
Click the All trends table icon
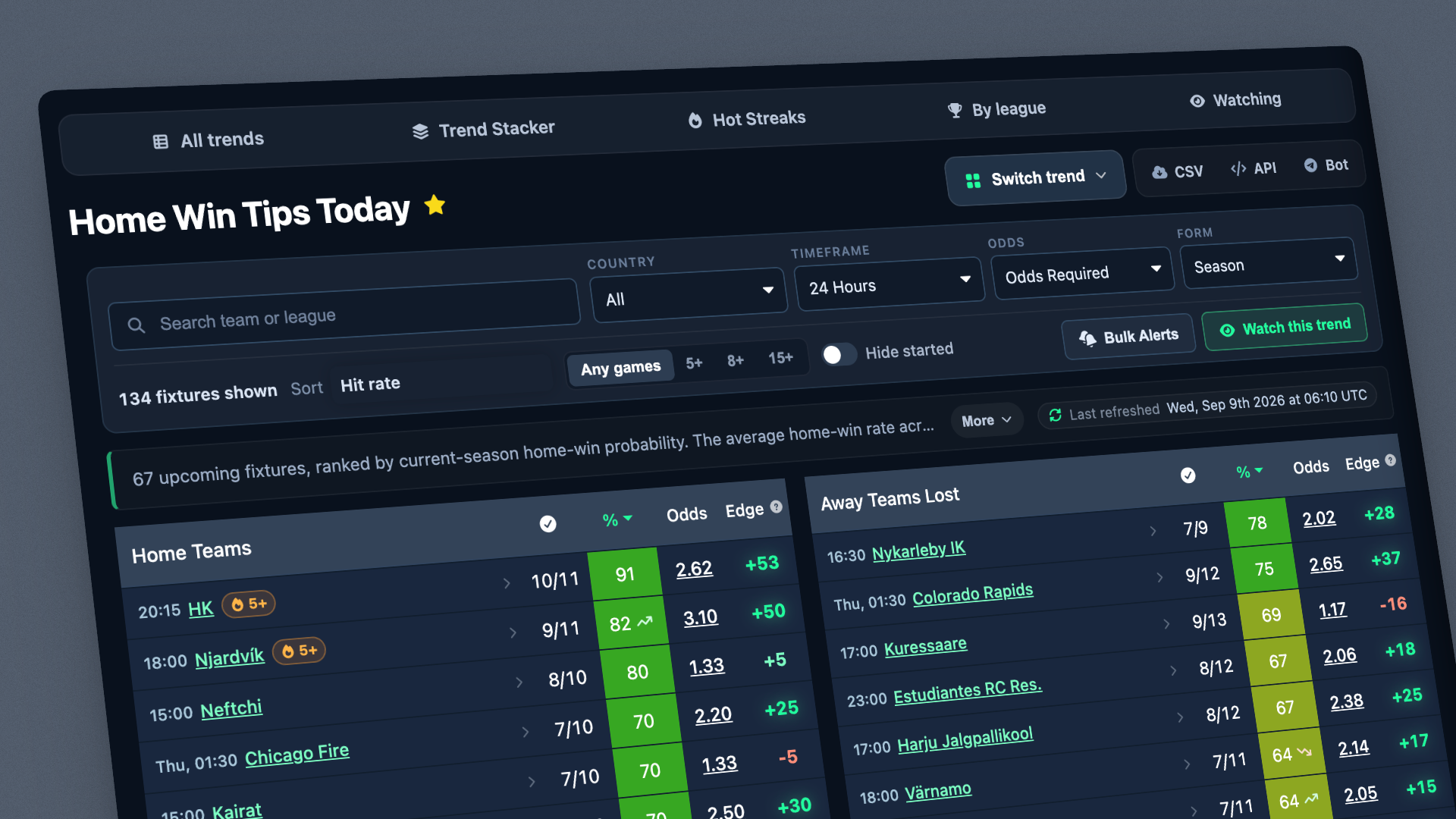click(x=161, y=142)
